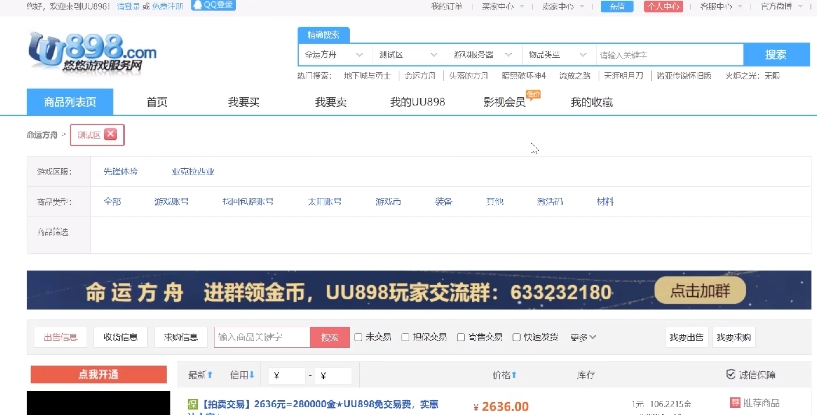Expand the 游戏服务器 dropdown in search bar
Viewport: 817px width, 415px height.
(484, 55)
